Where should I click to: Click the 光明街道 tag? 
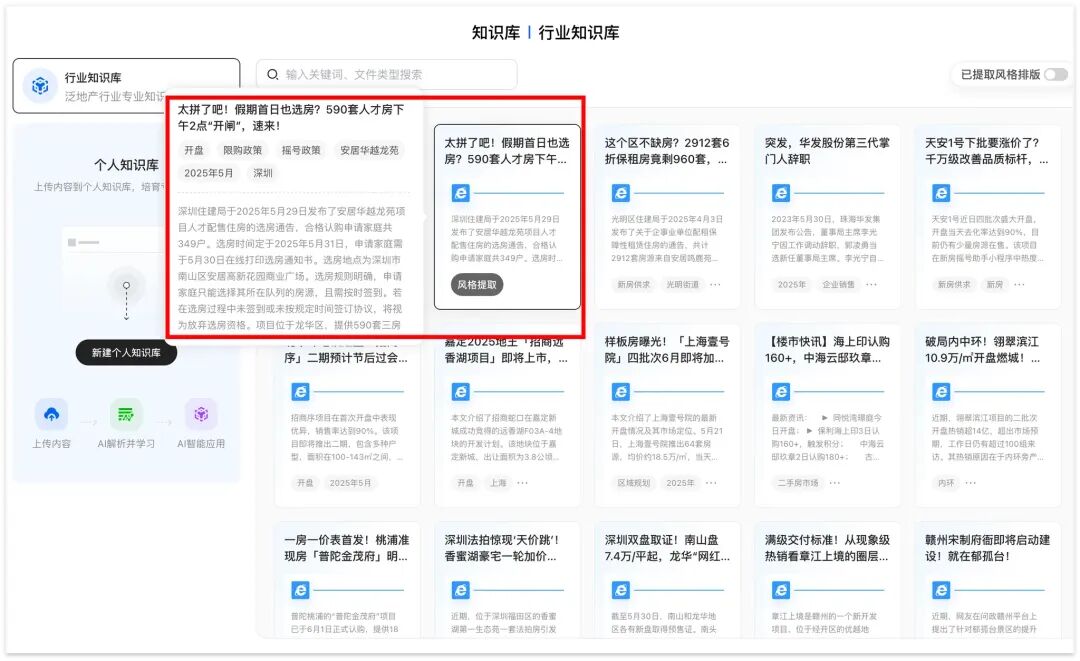tap(683, 284)
